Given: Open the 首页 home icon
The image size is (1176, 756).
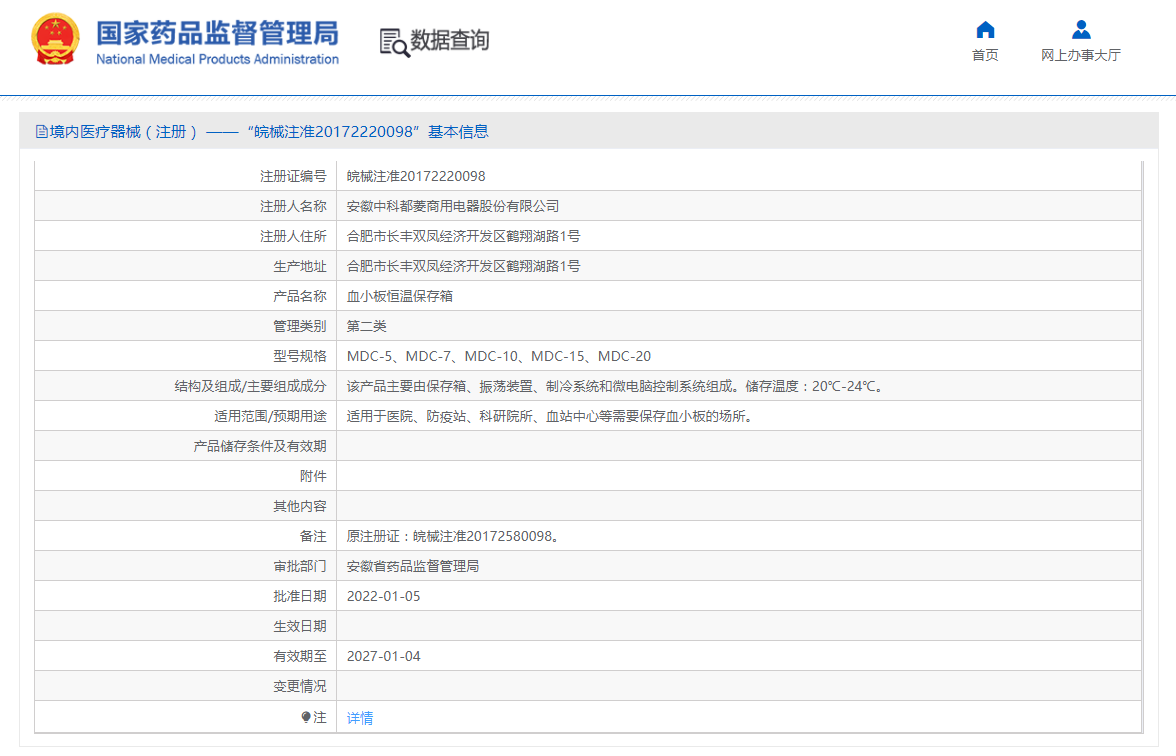Looking at the screenshot, I should point(985,30).
